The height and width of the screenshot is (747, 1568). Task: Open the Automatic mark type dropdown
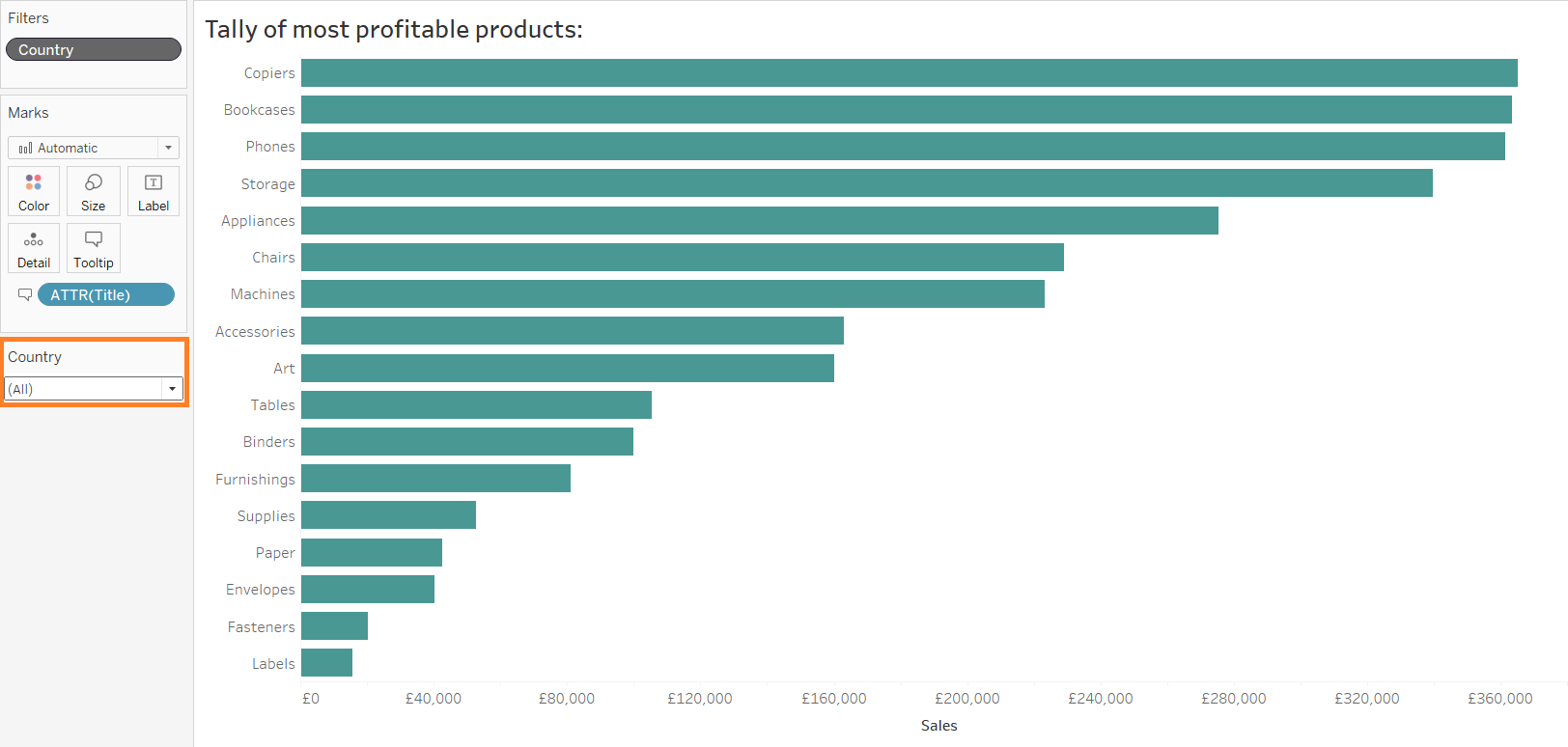point(168,148)
